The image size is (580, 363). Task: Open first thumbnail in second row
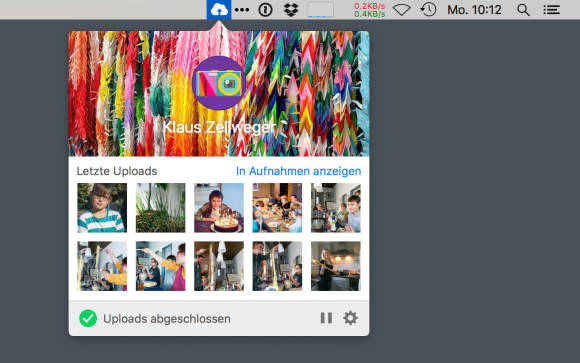(102, 266)
